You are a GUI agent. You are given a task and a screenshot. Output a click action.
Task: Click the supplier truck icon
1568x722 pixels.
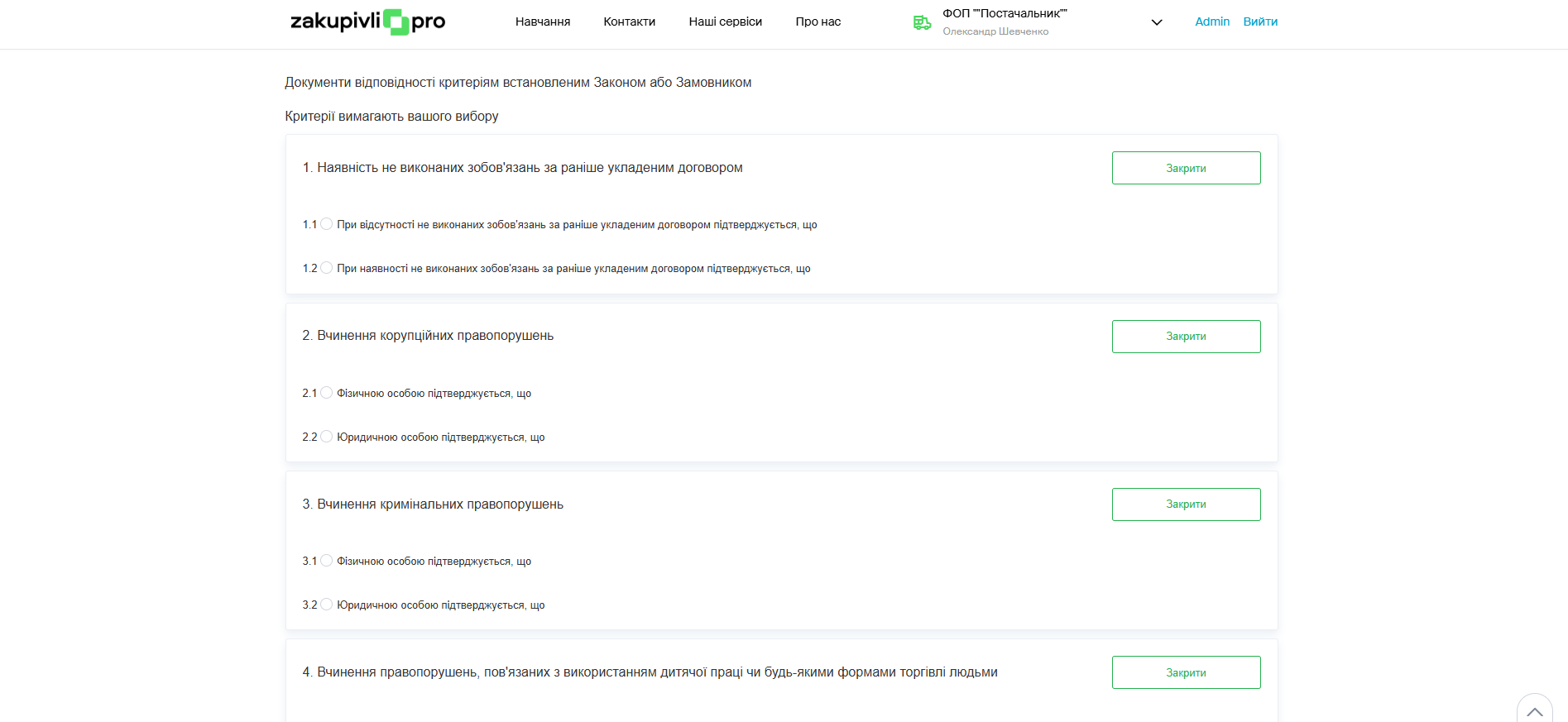[x=922, y=22]
